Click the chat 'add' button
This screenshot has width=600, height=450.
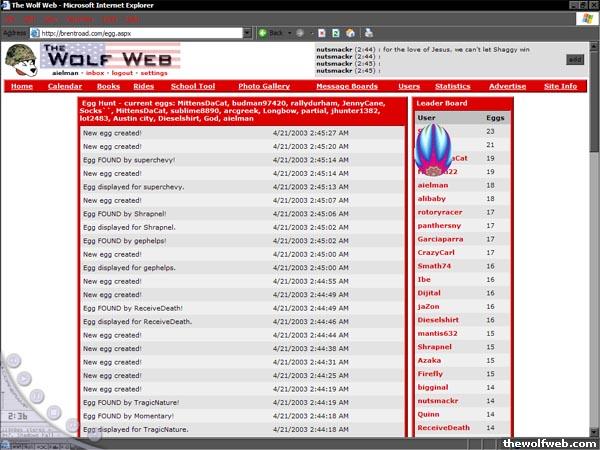point(575,59)
